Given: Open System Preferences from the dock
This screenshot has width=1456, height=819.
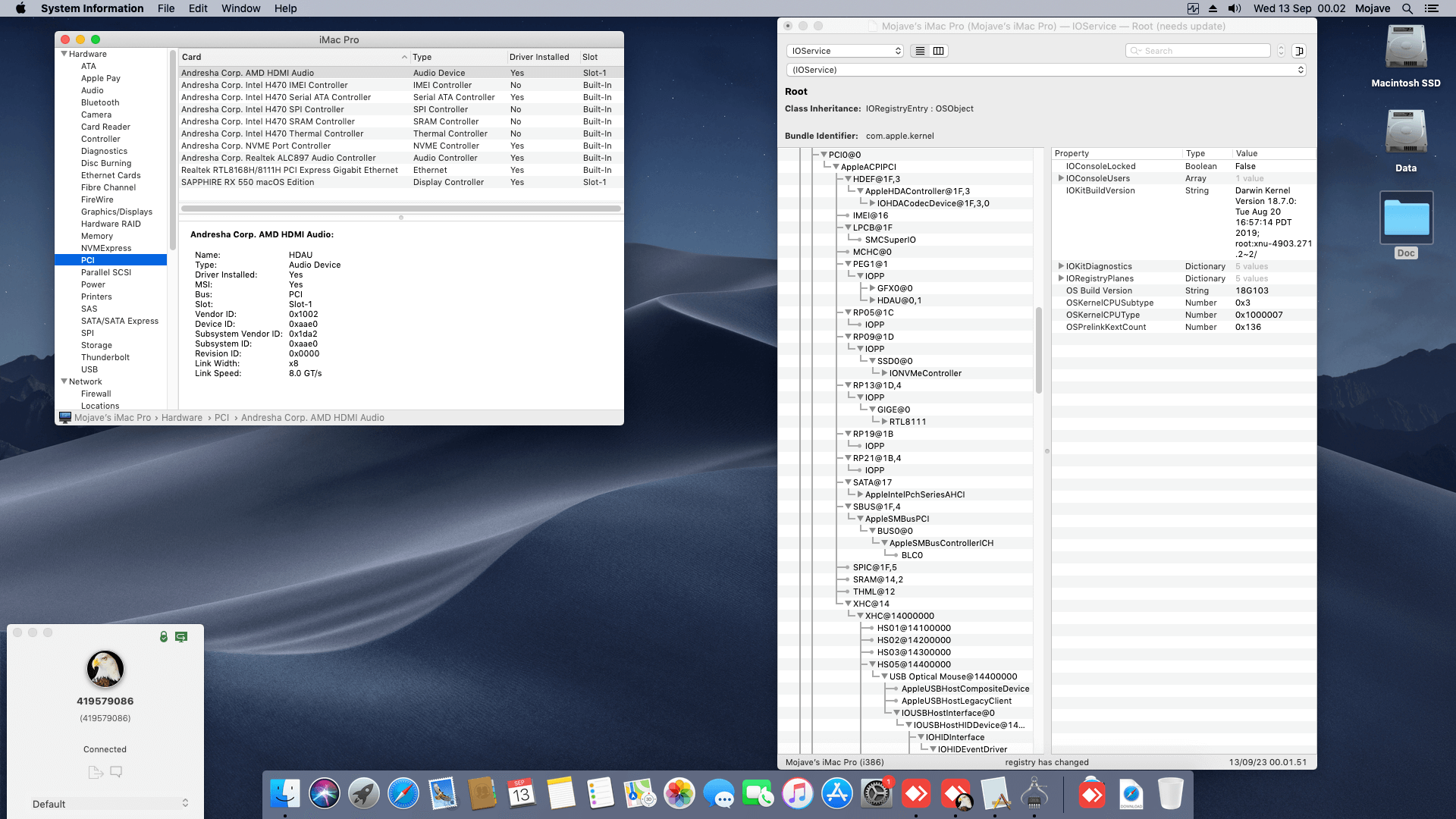Looking at the screenshot, I should click(x=877, y=794).
